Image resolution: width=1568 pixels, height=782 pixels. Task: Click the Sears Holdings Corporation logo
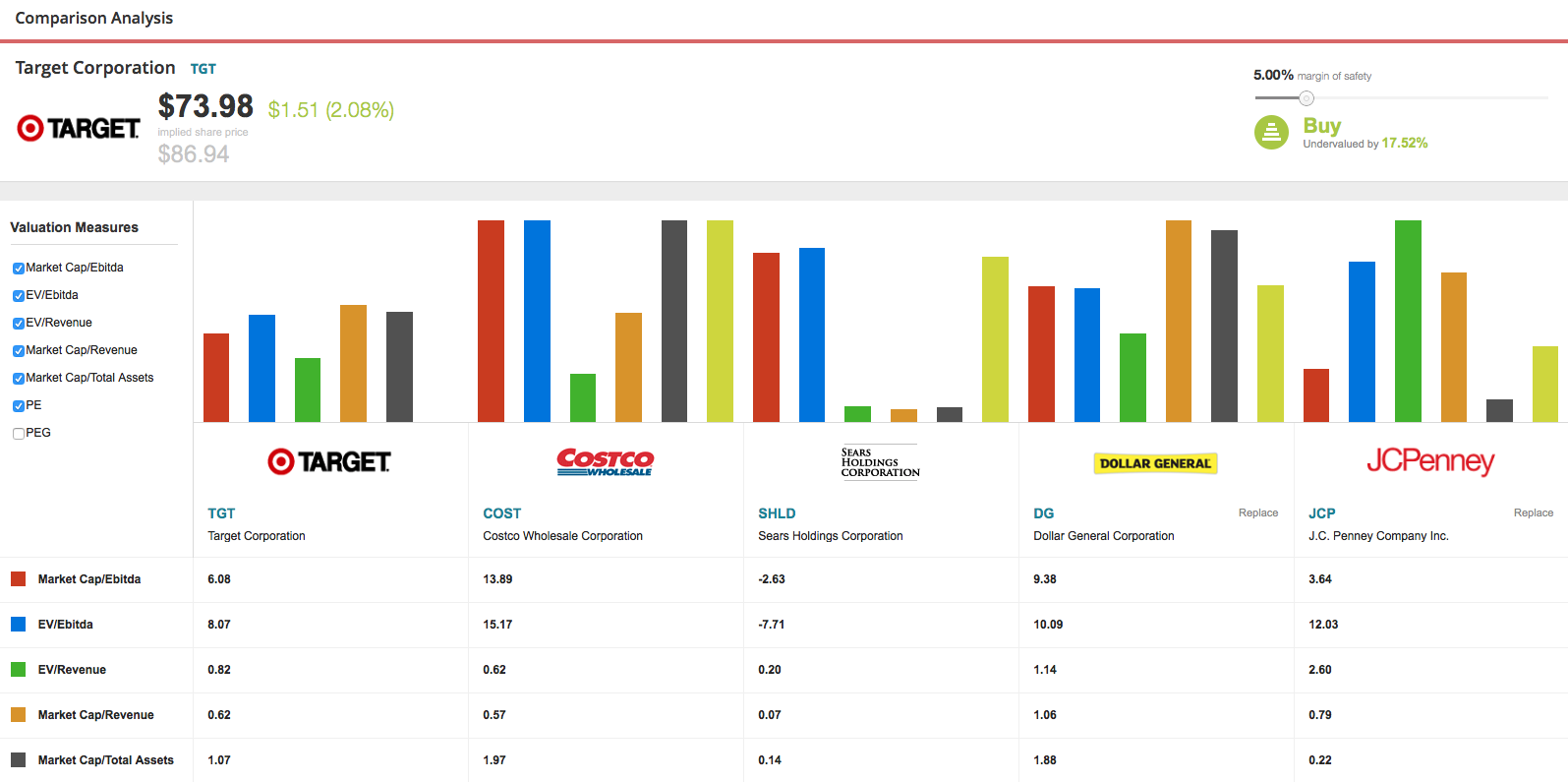point(881,462)
